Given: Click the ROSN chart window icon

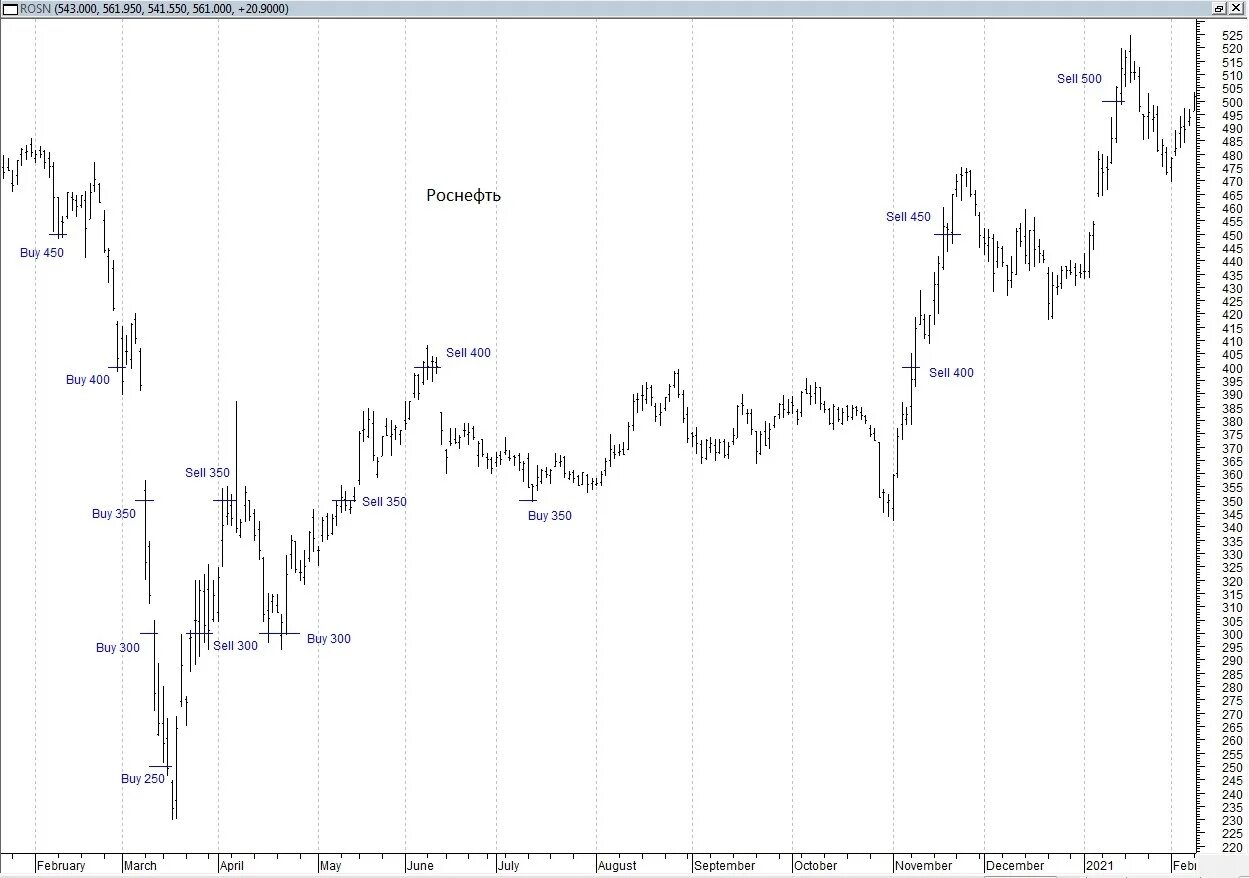Looking at the screenshot, I should tap(11, 8).
